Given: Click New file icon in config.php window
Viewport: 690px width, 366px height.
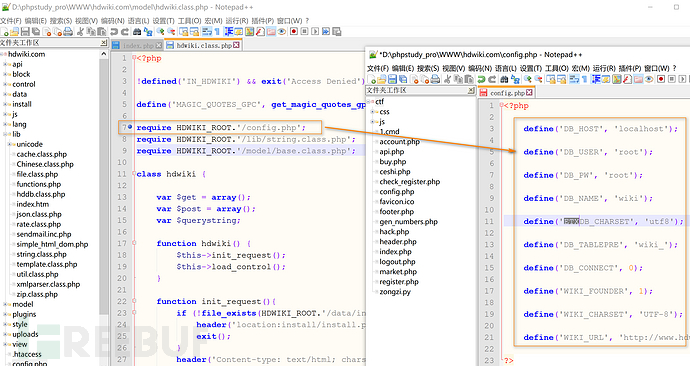Looking at the screenshot, I should coord(371,79).
